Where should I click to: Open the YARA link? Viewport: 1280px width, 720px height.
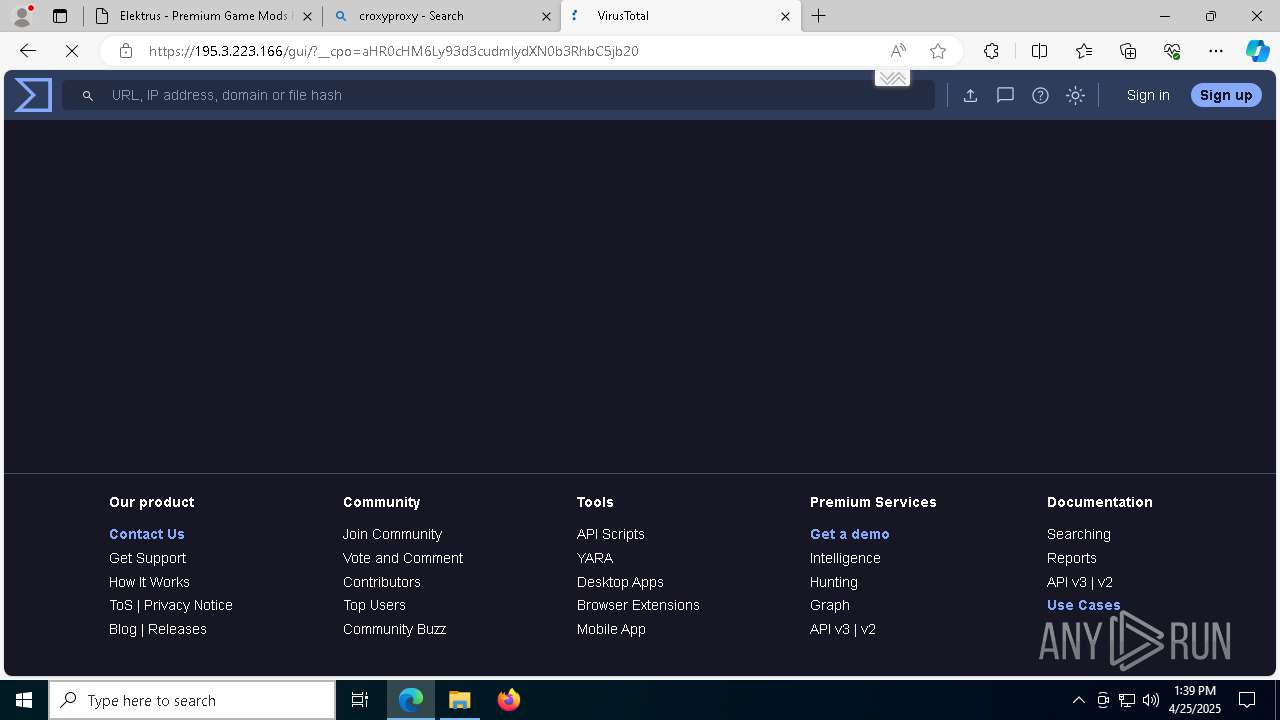595,558
